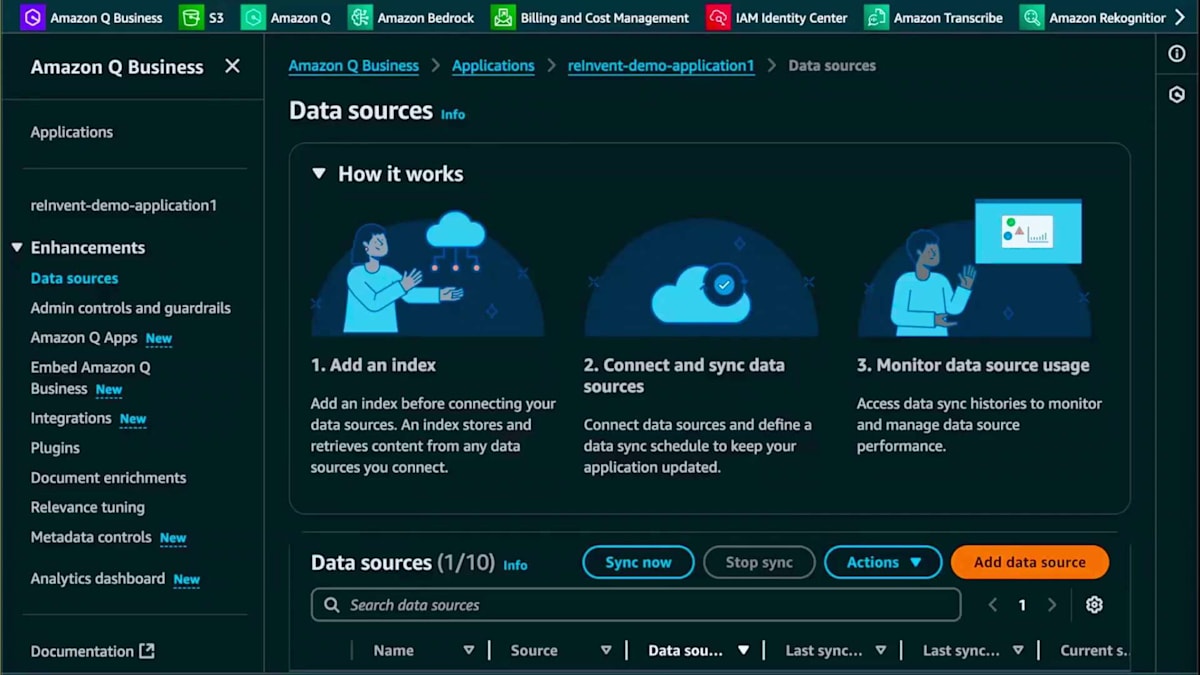
Task: Show more service shortcuts with right chevron
Action: tap(1179, 17)
